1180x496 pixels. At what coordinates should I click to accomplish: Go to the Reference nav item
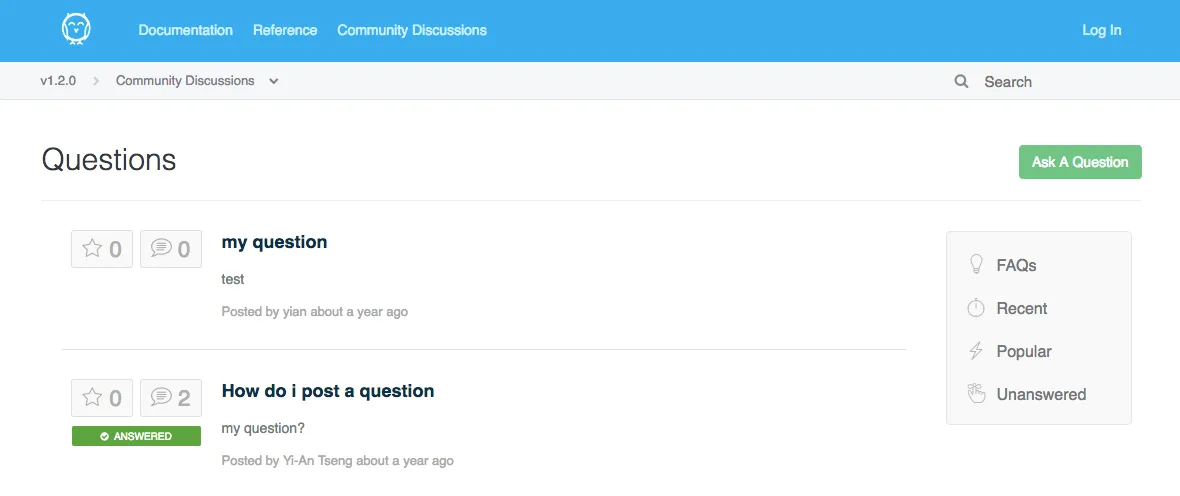coord(285,30)
